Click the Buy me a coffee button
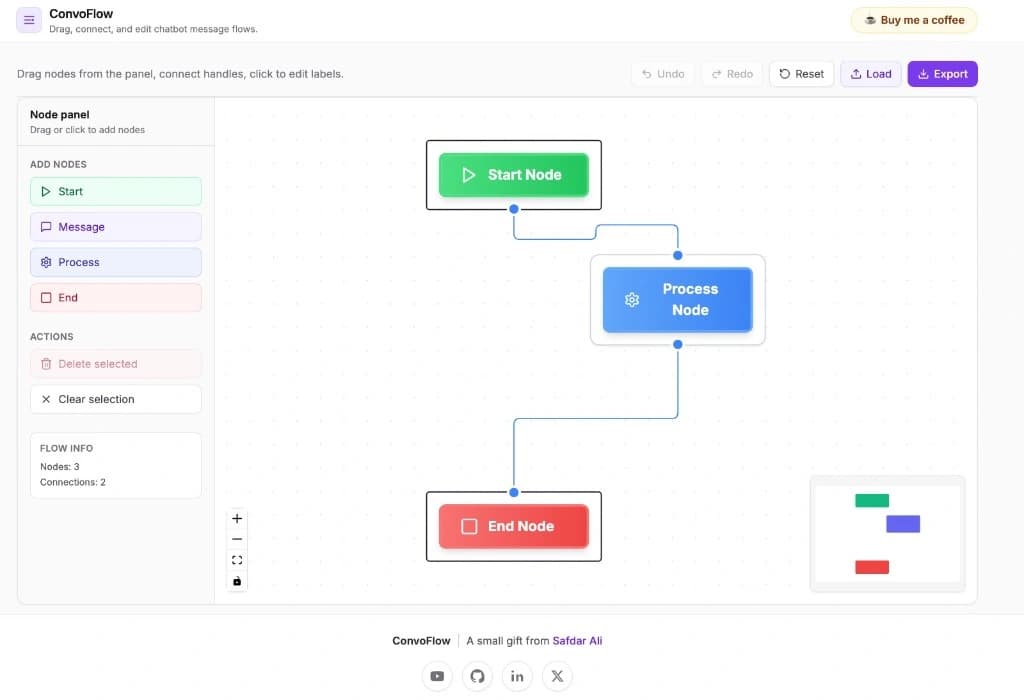This screenshot has height=700, width=1024. tap(914, 20)
